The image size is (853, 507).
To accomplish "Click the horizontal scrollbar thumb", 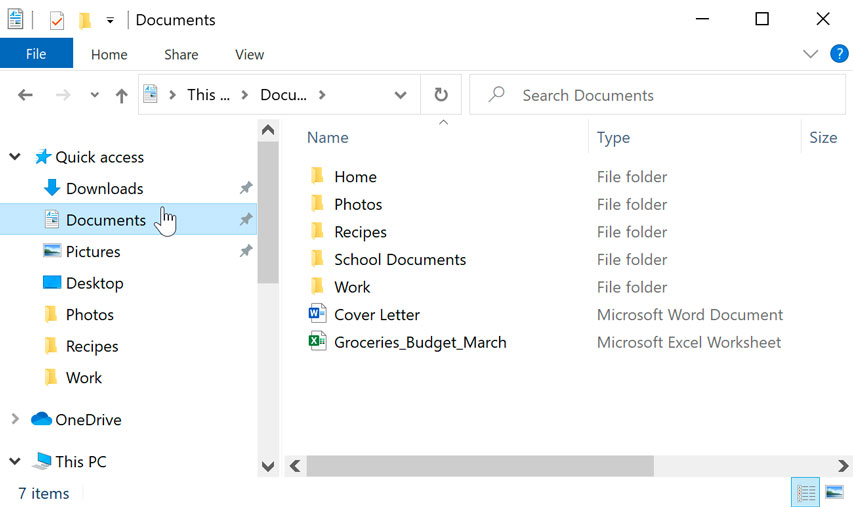I will click(x=480, y=466).
